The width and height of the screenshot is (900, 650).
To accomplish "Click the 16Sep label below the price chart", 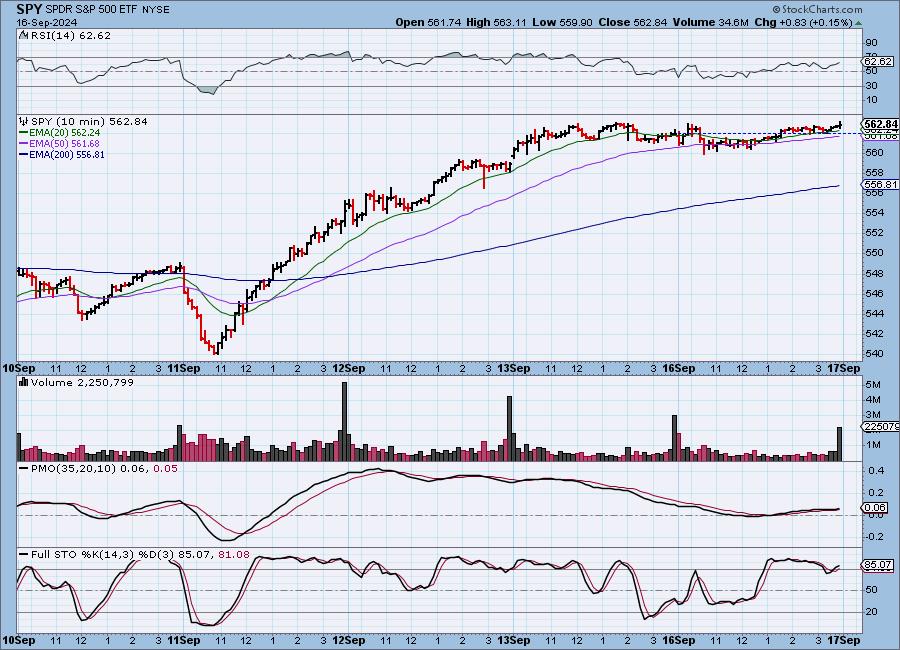I will [x=678, y=369].
